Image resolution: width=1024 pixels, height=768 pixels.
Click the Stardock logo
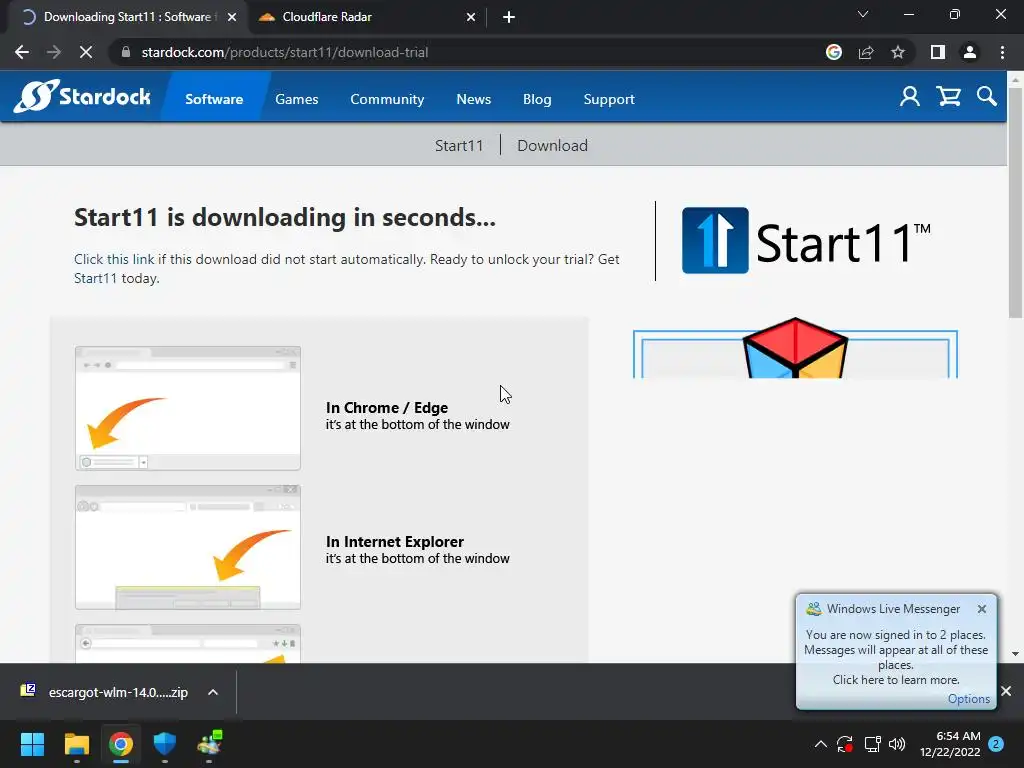pos(82,97)
